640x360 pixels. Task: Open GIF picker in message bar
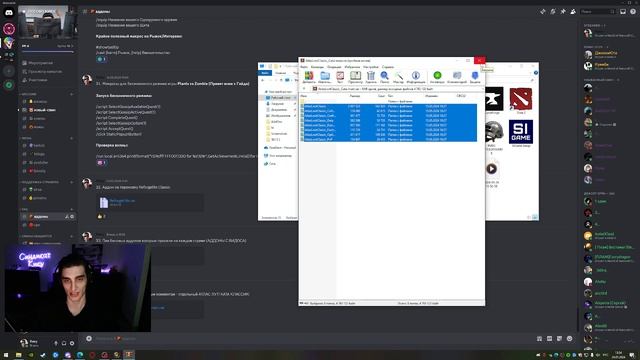point(549,338)
